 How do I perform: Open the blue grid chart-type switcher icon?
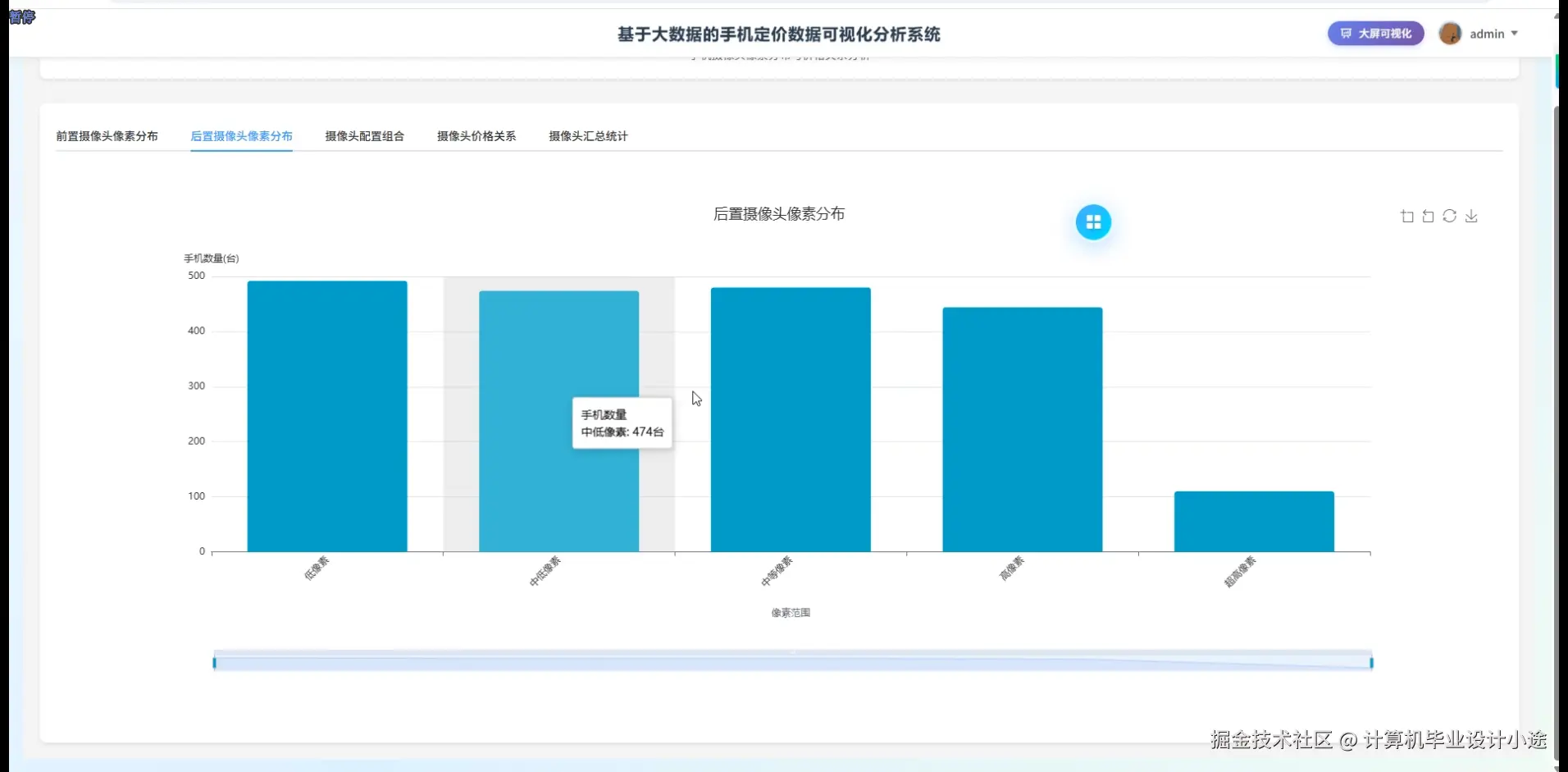click(1093, 222)
